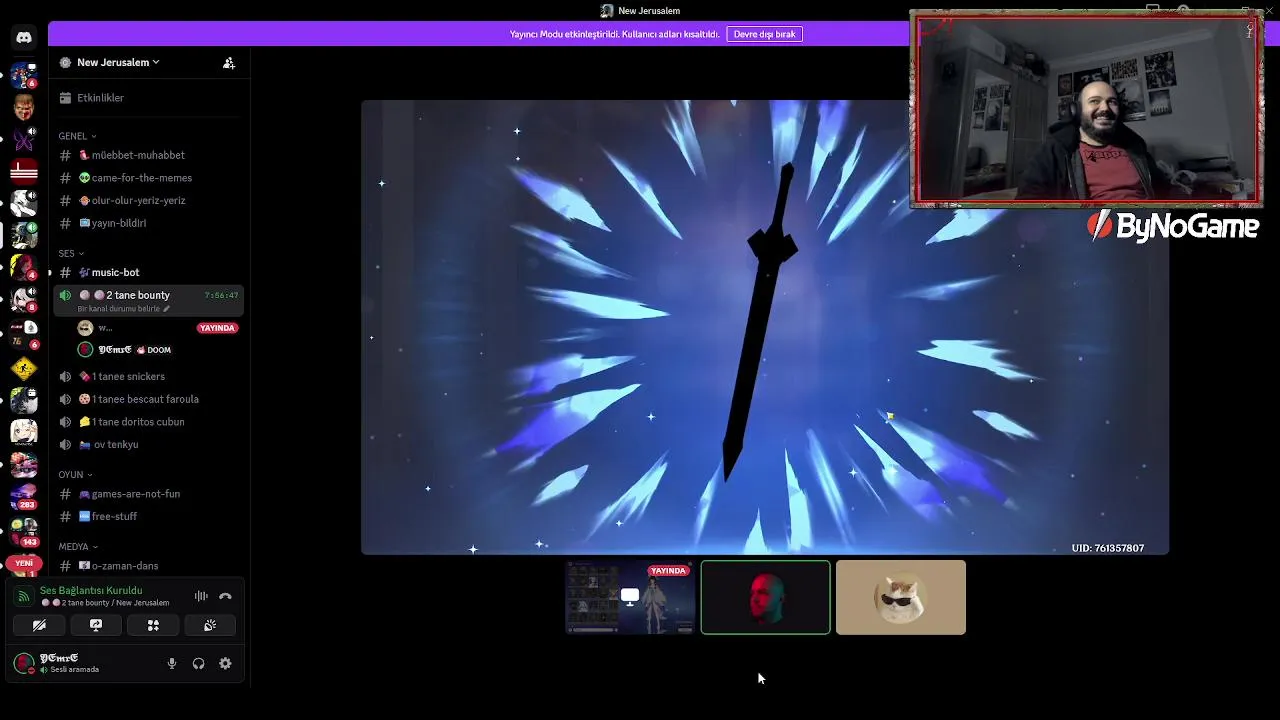The width and height of the screenshot is (1280, 720).
Task: Open user settings gear icon
Action: click(x=225, y=663)
